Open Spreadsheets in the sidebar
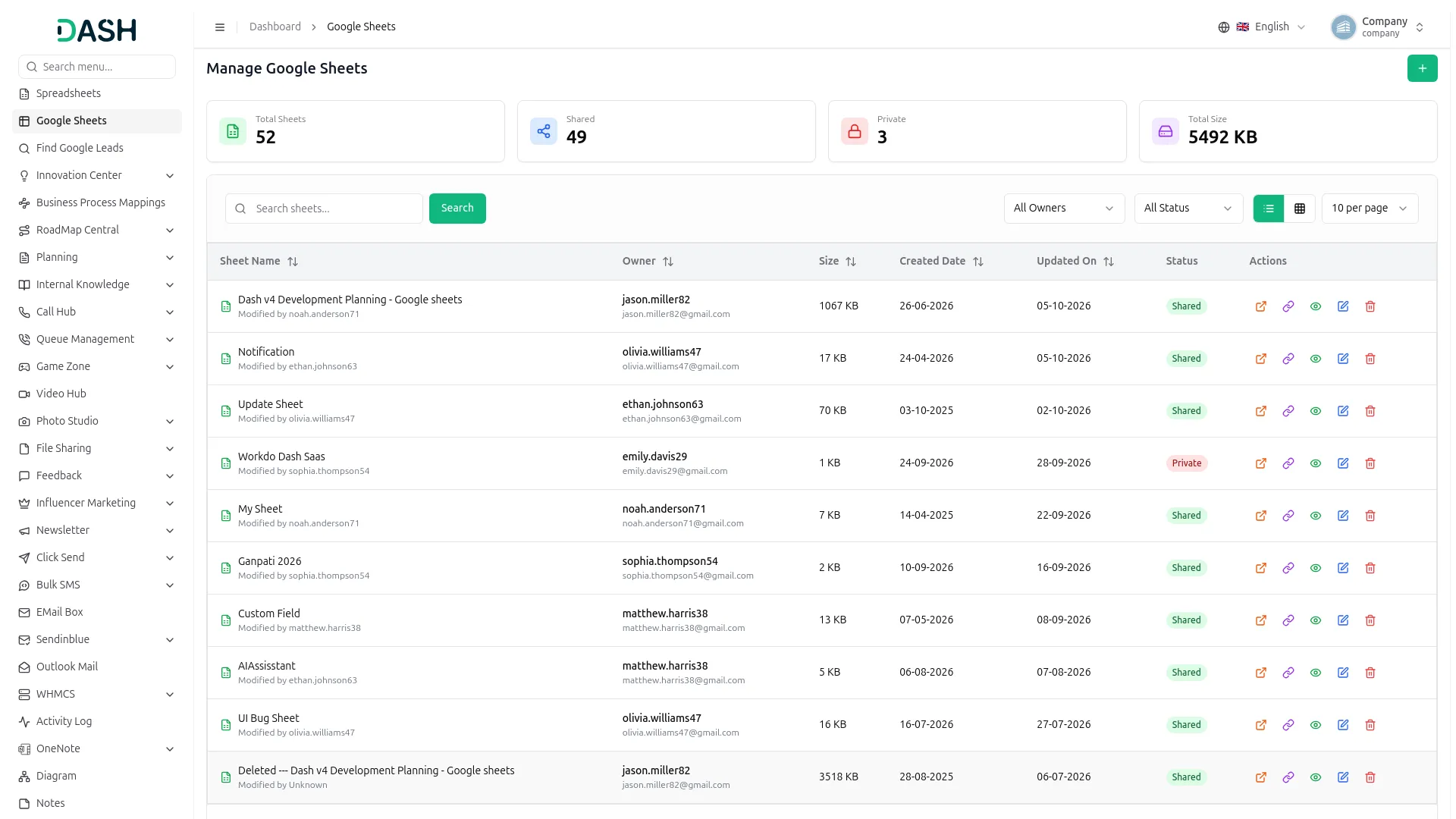Image resolution: width=1456 pixels, height=819 pixels. click(97, 93)
